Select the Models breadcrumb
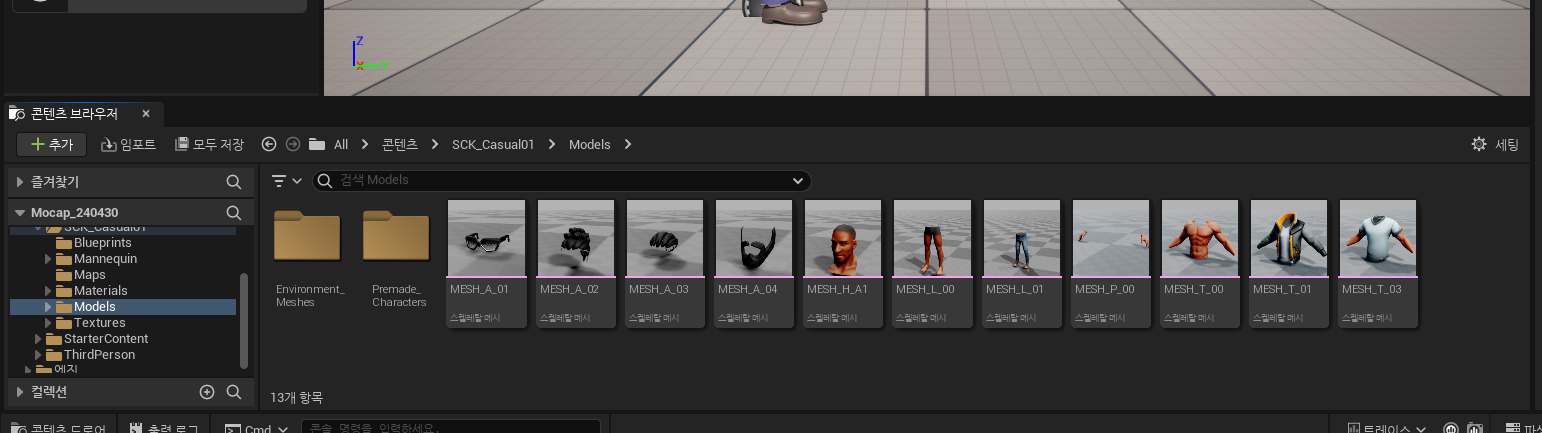 [x=590, y=145]
